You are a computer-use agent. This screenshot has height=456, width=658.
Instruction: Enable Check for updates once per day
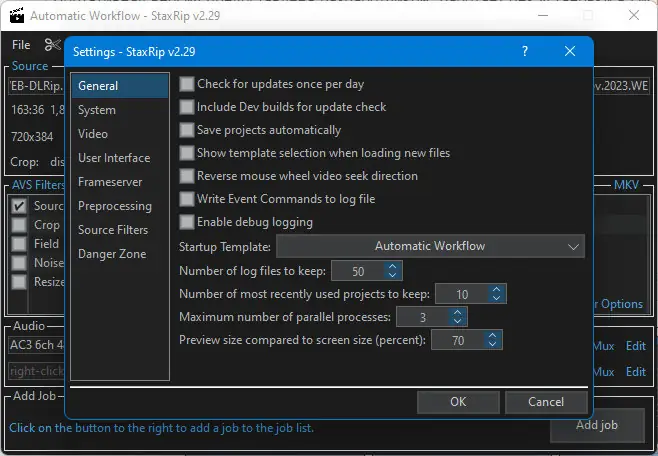click(187, 84)
